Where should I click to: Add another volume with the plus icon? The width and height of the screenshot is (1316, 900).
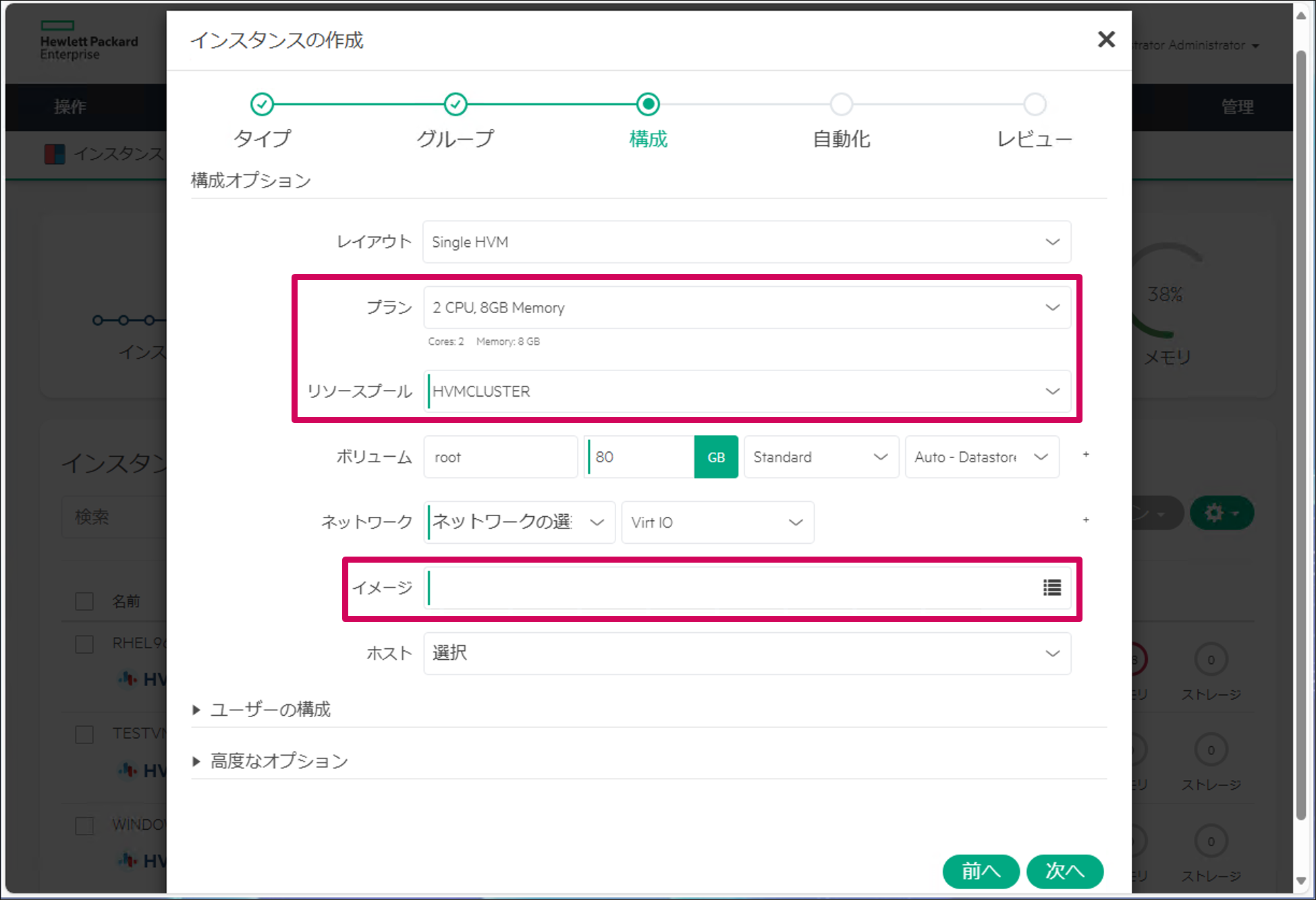(x=1086, y=455)
